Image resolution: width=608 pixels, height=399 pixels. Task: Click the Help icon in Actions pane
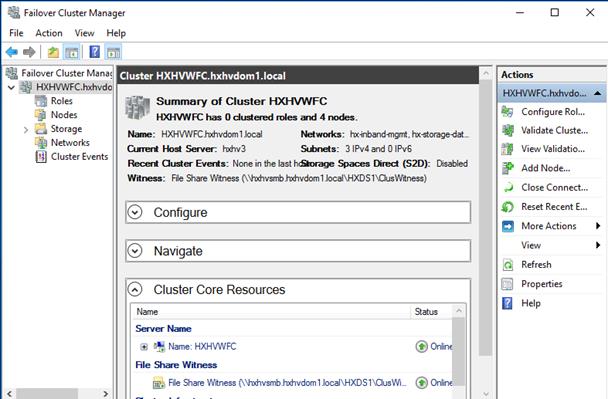point(507,303)
